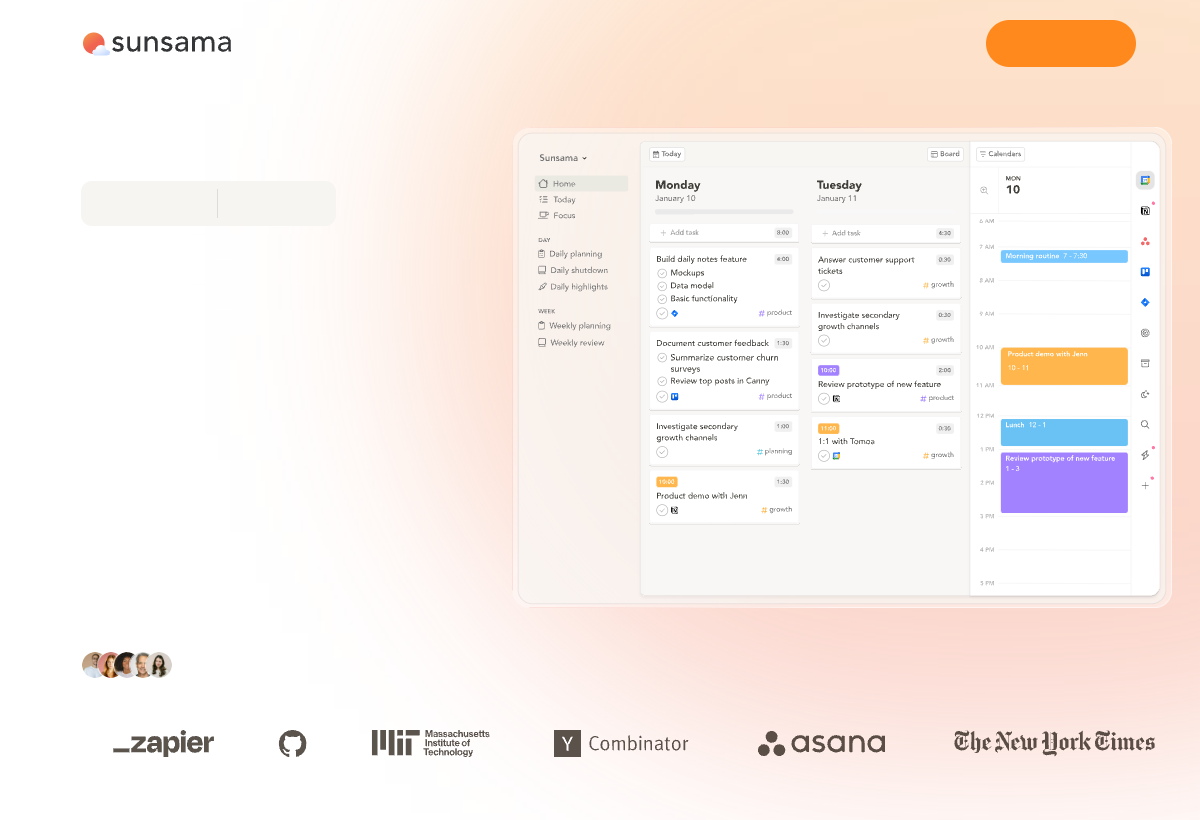Open the #planning channel tag

[x=775, y=452]
